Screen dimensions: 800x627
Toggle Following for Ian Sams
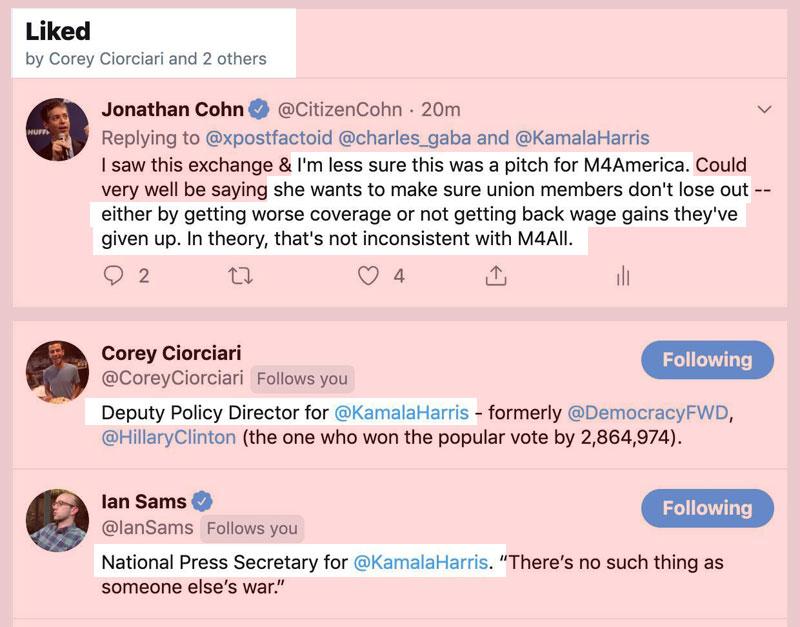[707, 508]
